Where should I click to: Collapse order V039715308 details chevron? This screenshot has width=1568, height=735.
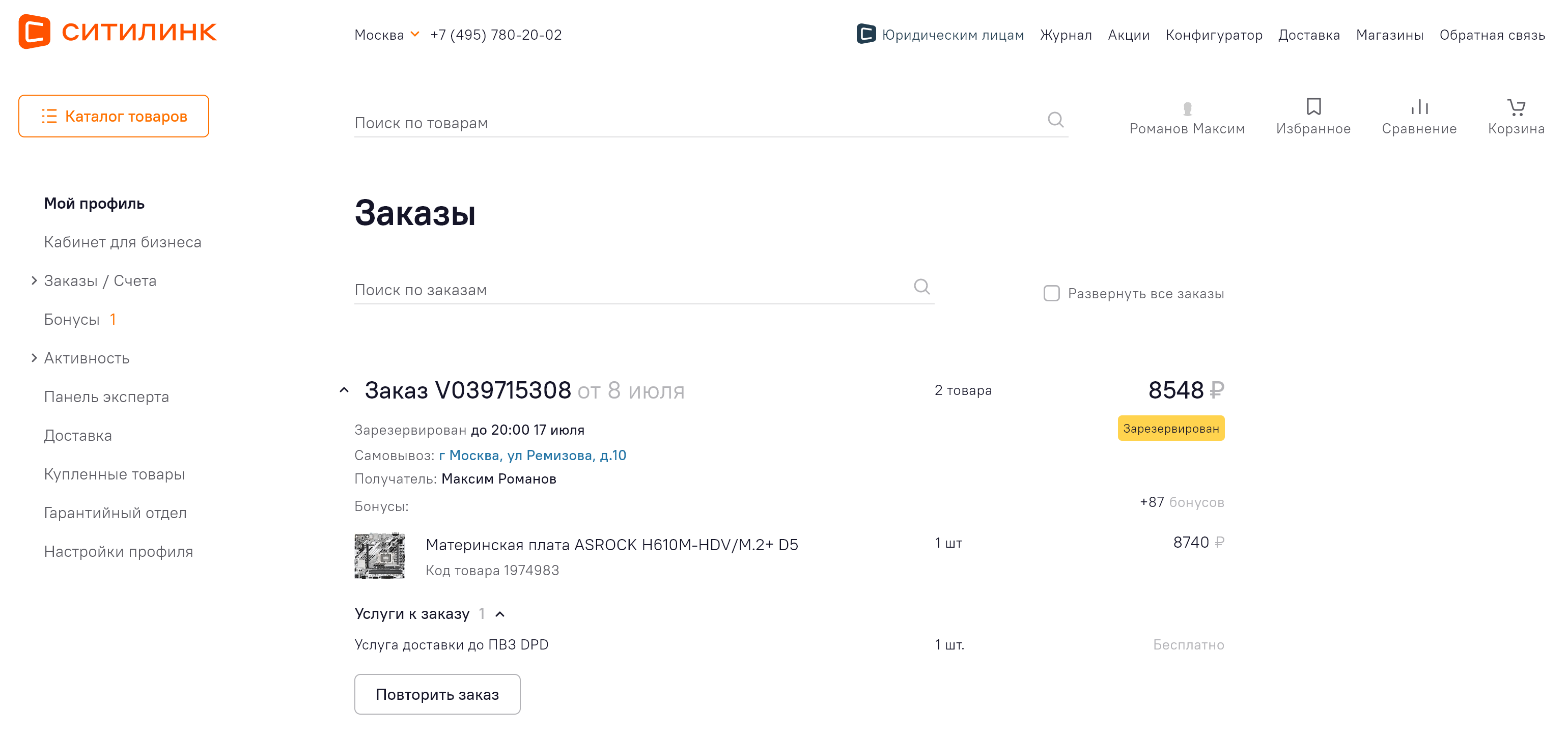pyautogui.click(x=344, y=390)
